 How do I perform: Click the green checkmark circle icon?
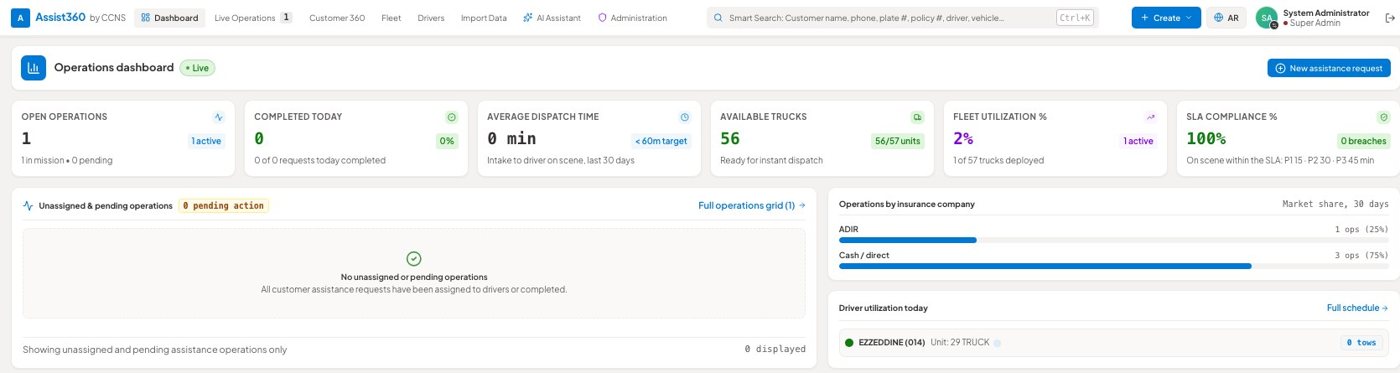[x=414, y=258]
